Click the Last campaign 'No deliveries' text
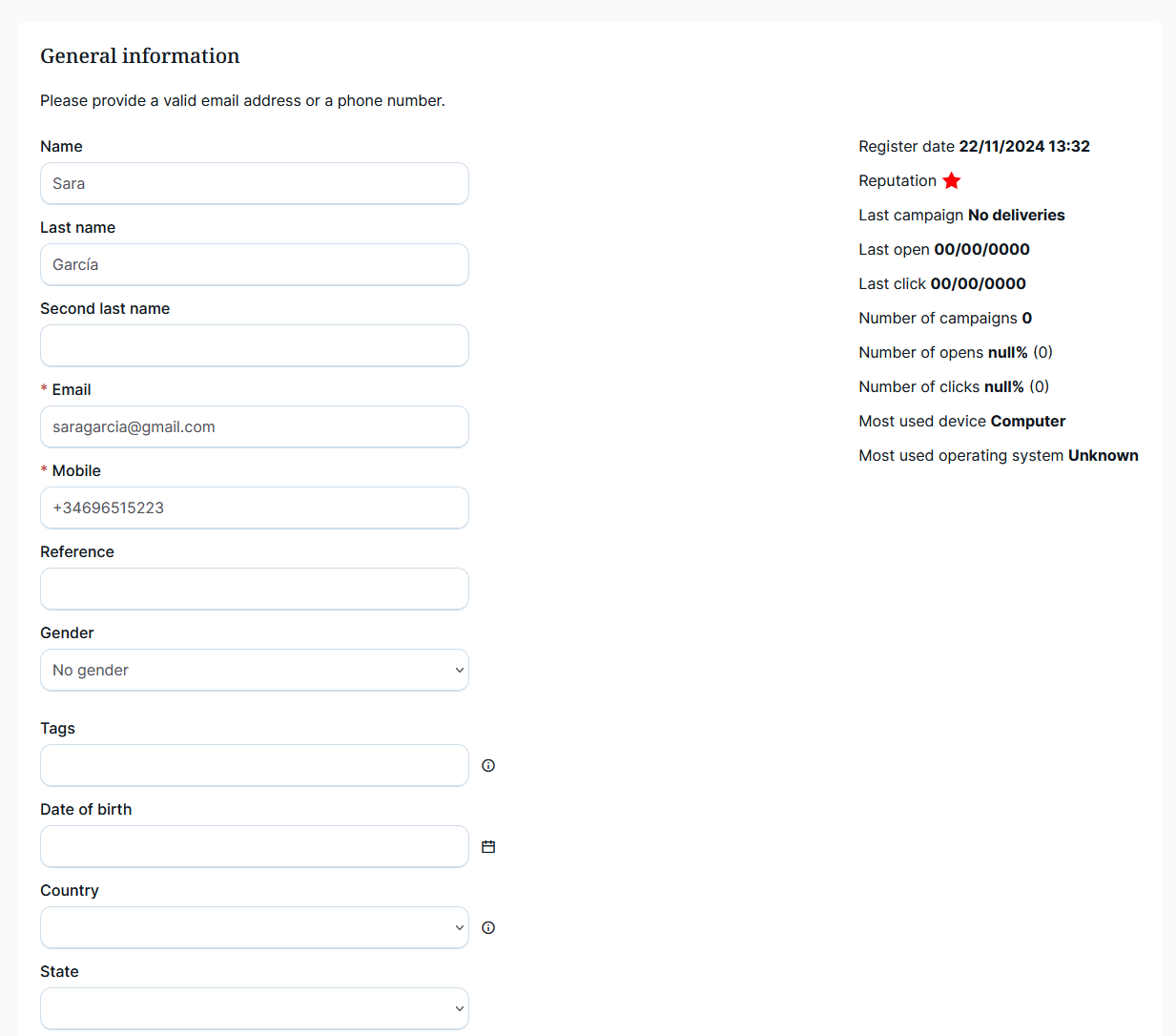The height and width of the screenshot is (1036, 1176). (1016, 215)
